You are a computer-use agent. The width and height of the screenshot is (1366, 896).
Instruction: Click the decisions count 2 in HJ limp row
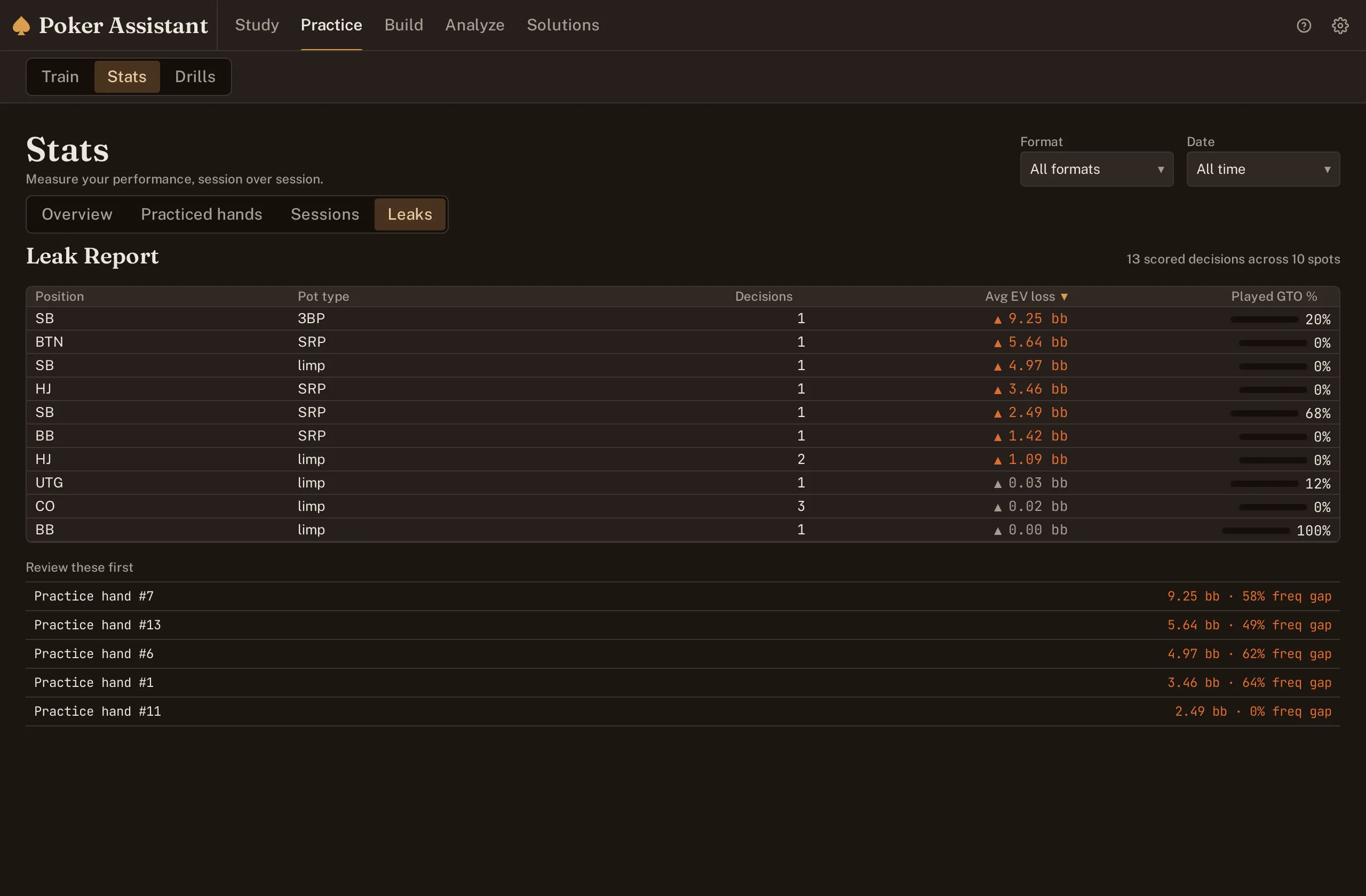click(801, 460)
